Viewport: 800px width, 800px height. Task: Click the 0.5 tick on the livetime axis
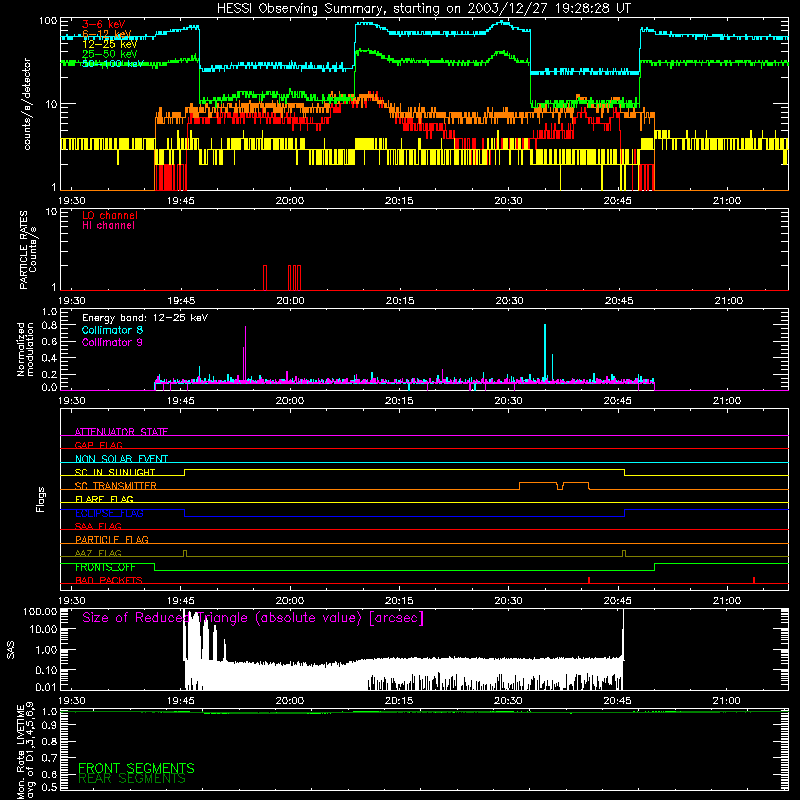click(x=49, y=787)
